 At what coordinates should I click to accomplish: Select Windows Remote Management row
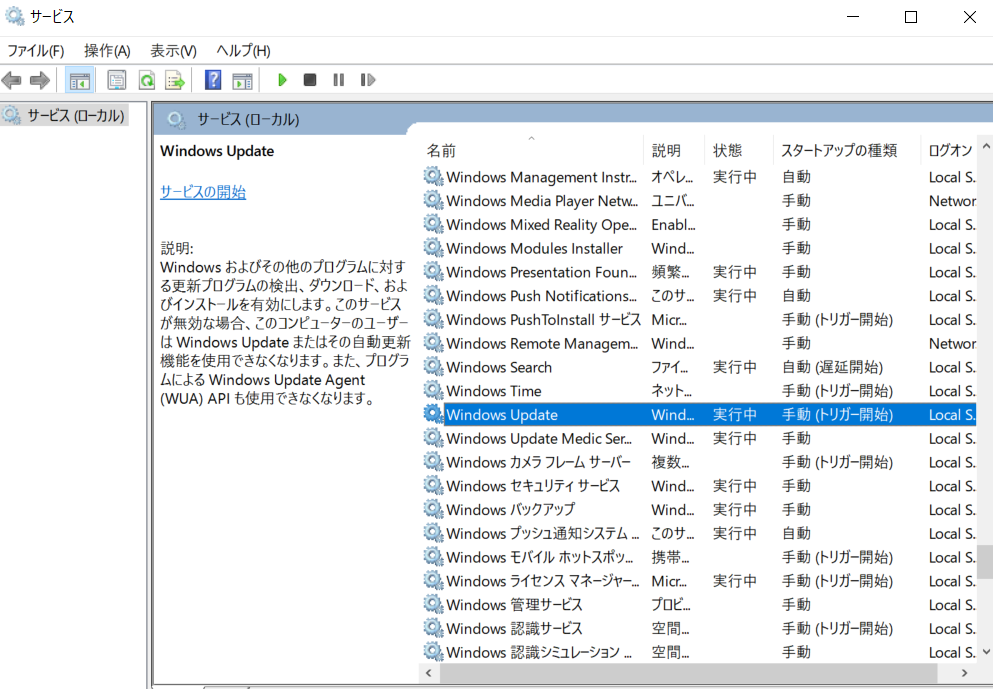point(699,343)
